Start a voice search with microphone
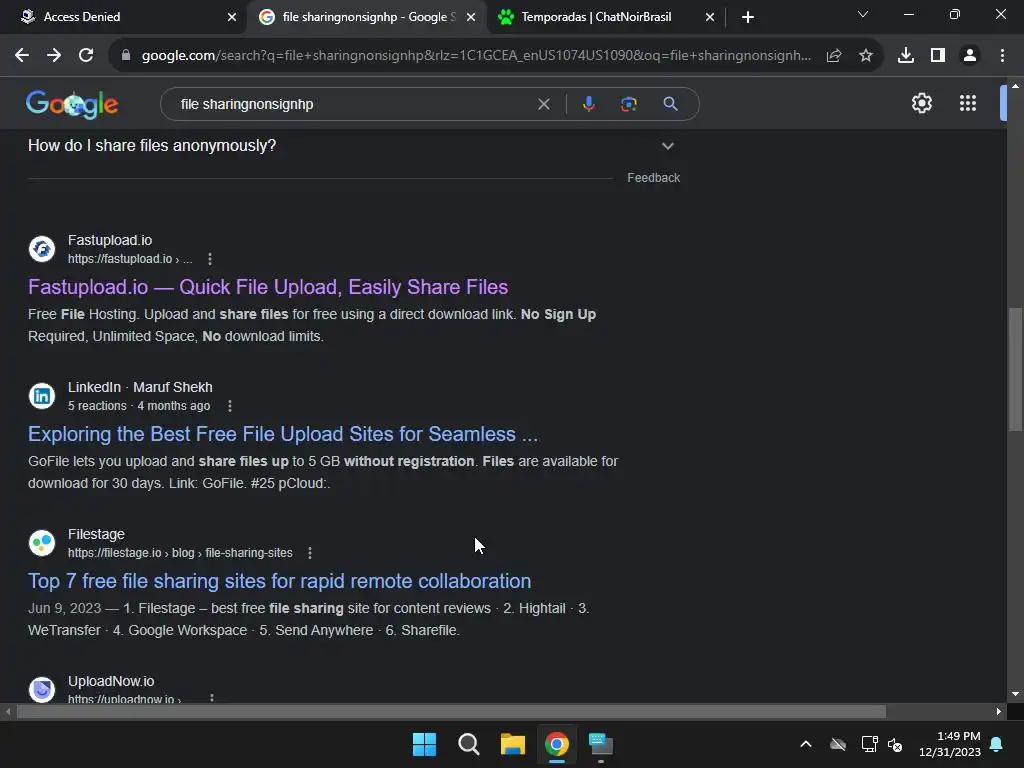This screenshot has height=768, width=1024. pyautogui.click(x=588, y=104)
